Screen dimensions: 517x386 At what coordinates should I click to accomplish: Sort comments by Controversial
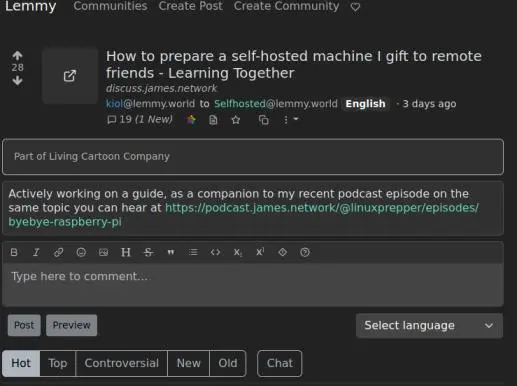[122, 363]
